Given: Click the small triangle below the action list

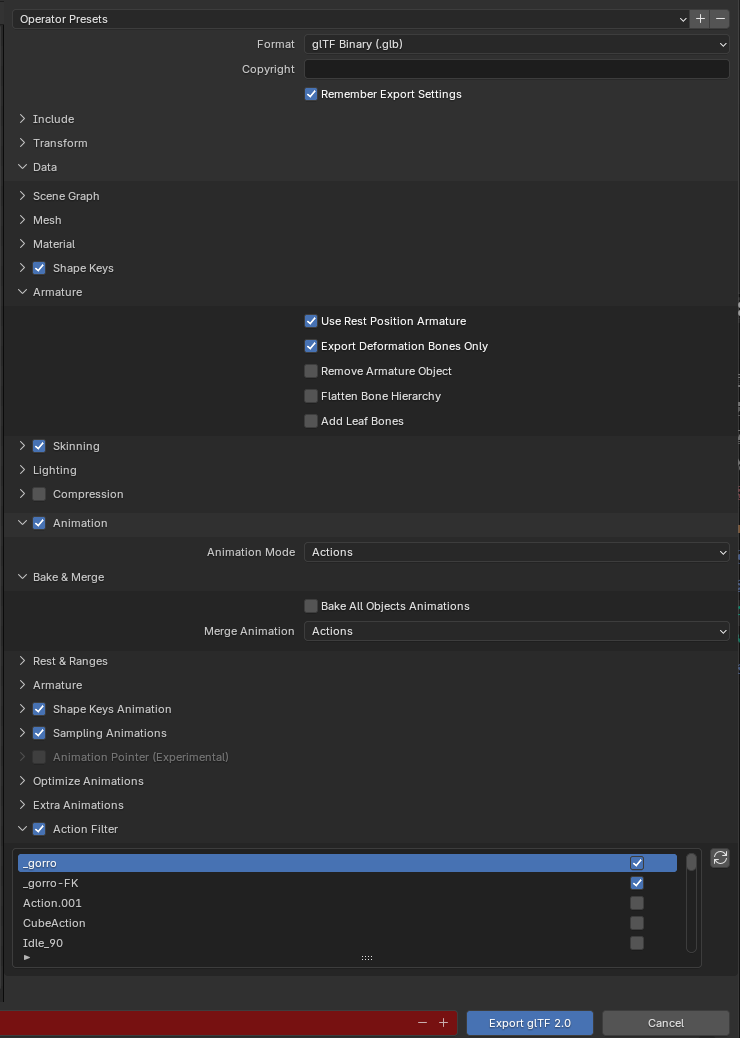Looking at the screenshot, I should 27,957.
